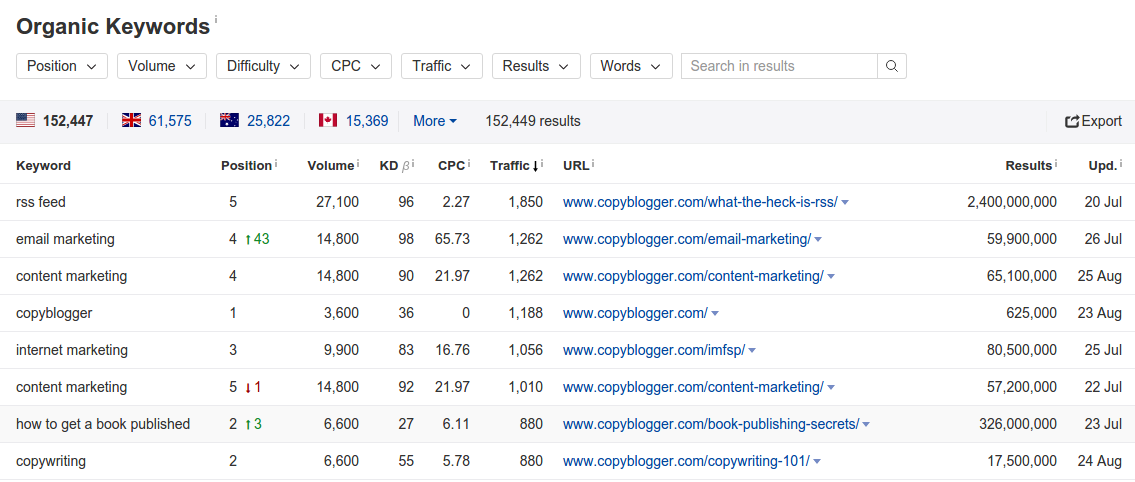Viewport: 1135px width, 482px height.
Task: Open the Volume filter dropdown
Action: point(161,66)
